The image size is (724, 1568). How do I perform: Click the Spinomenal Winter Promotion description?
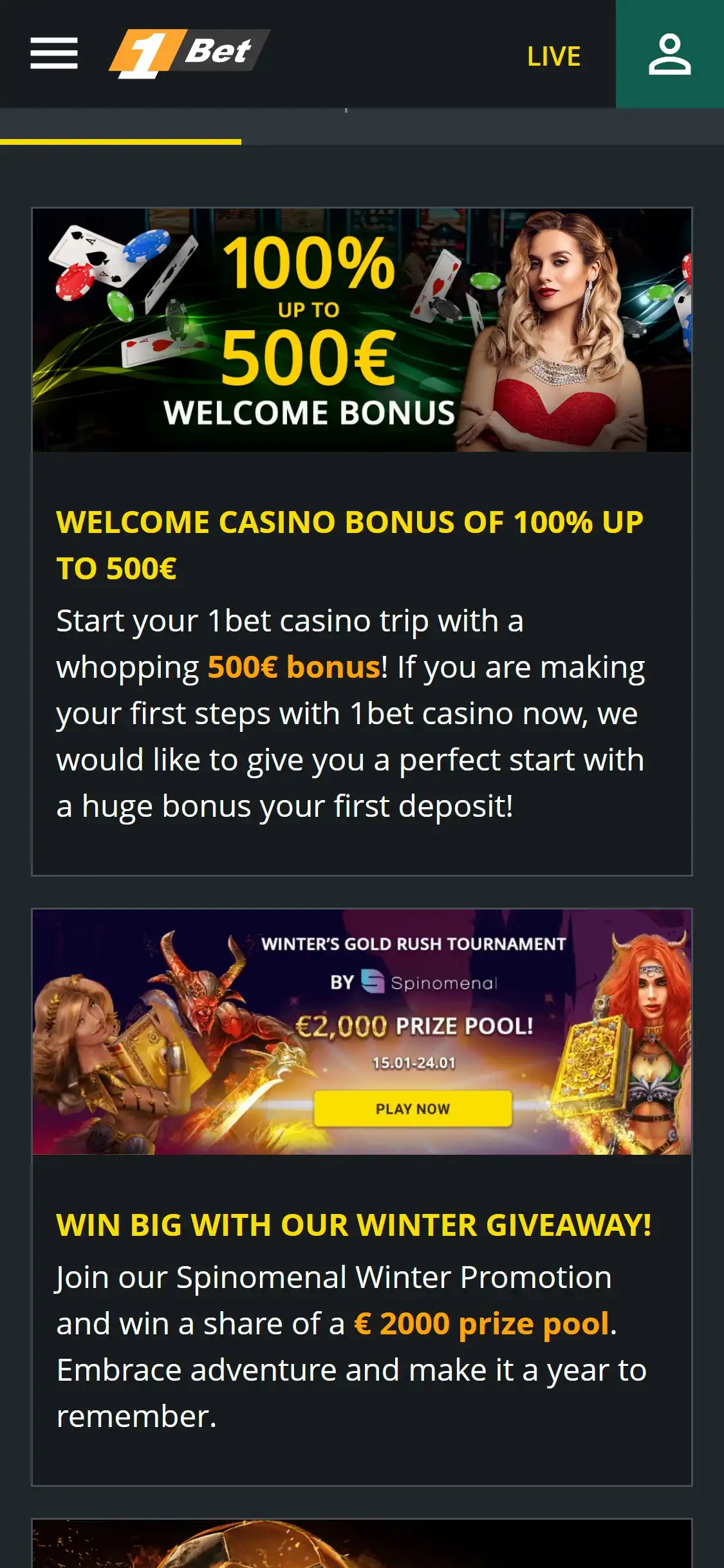tap(351, 1347)
